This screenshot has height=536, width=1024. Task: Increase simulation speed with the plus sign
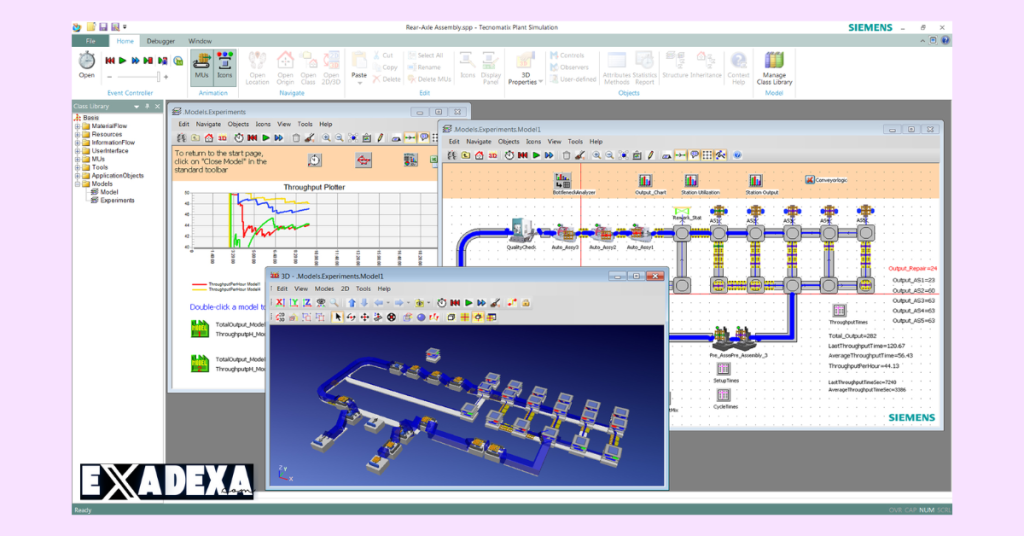coord(166,76)
